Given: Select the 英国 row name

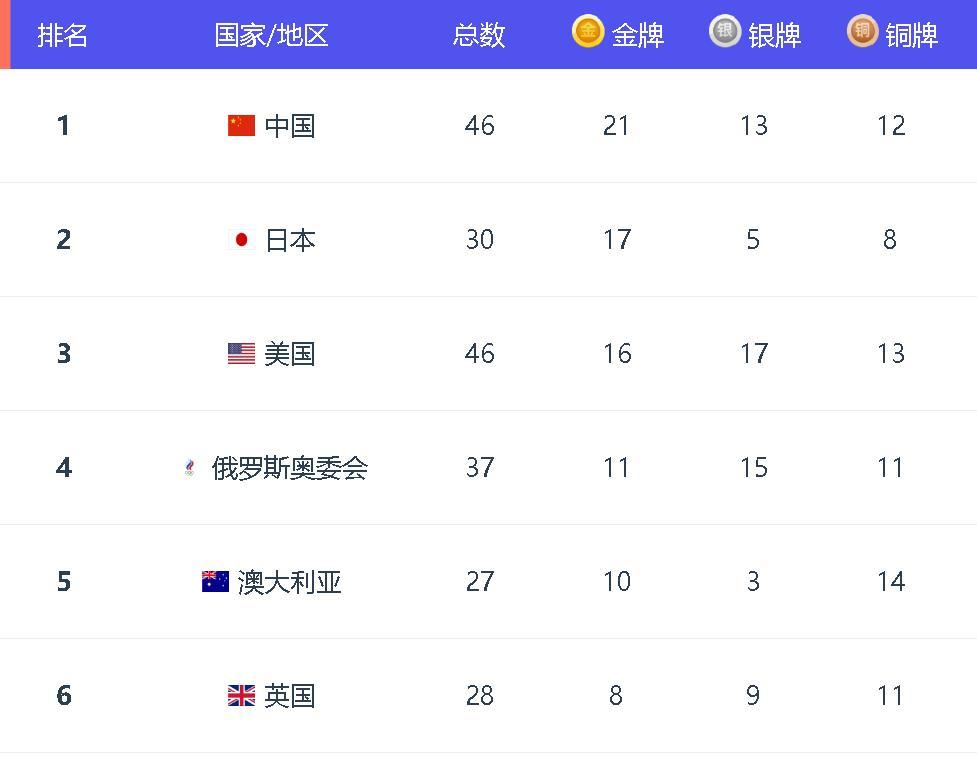Looking at the screenshot, I should (x=290, y=696).
